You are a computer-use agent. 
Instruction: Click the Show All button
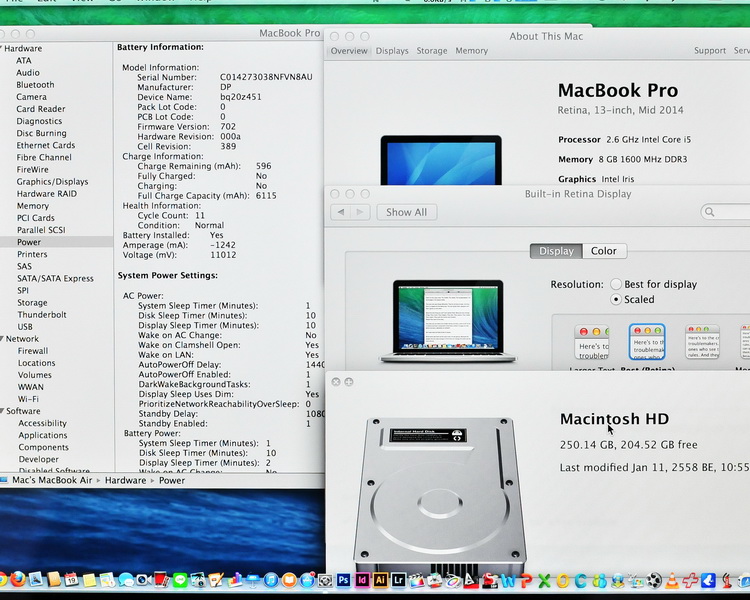(407, 212)
